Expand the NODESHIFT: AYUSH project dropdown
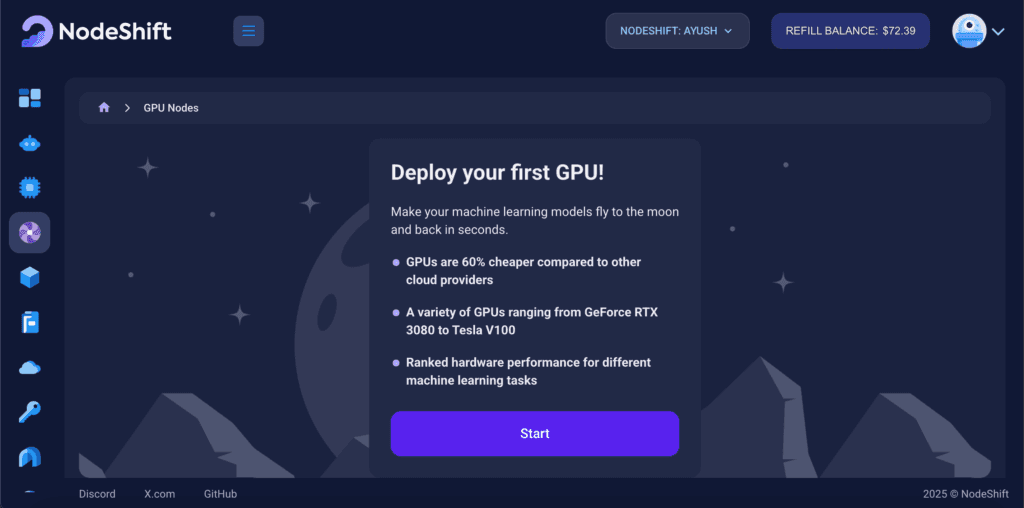Screen dimensions: 1024x508 pos(677,31)
